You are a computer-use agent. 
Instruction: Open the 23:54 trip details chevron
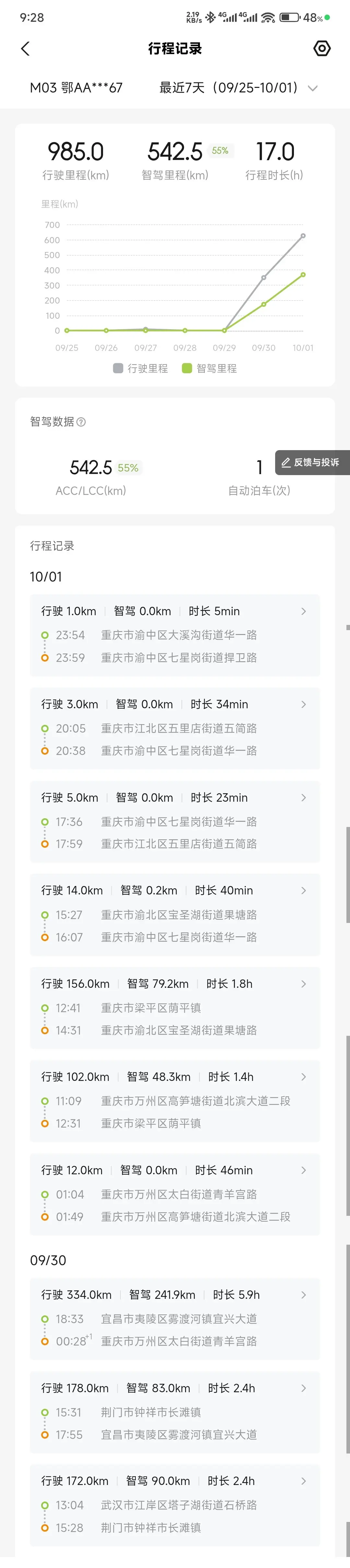pyautogui.click(x=303, y=611)
